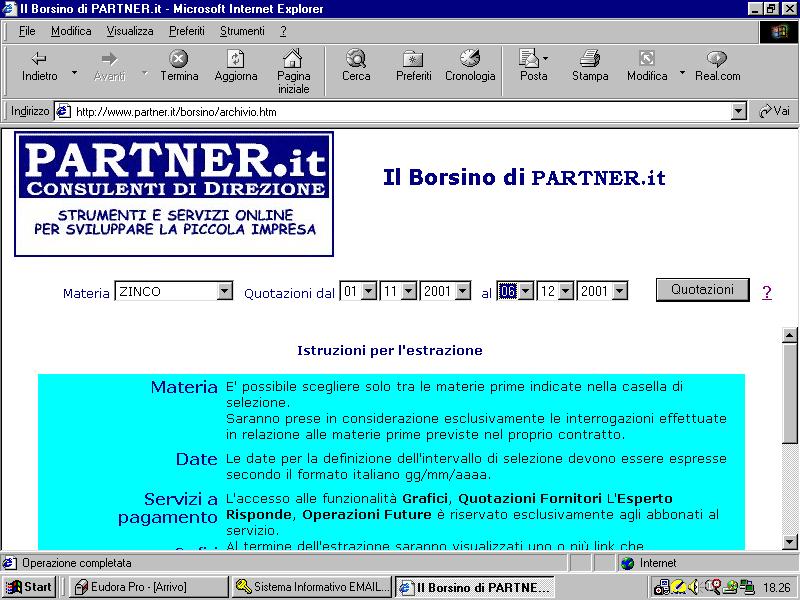Open the Modifica menu
Screen dimensions: 800x600
pos(71,31)
